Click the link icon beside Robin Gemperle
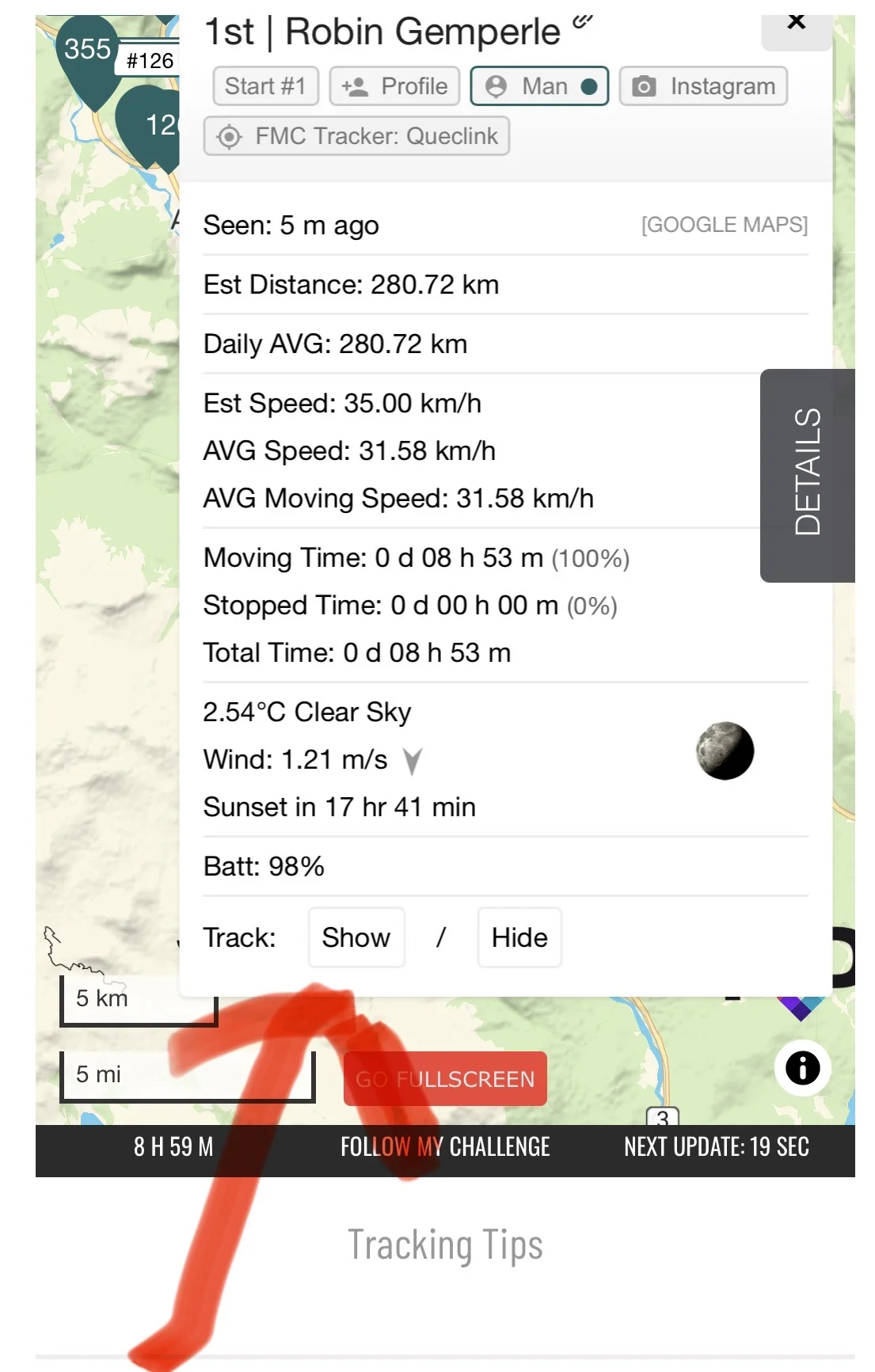The height and width of the screenshot is (1372, 875). click(583, 21)
